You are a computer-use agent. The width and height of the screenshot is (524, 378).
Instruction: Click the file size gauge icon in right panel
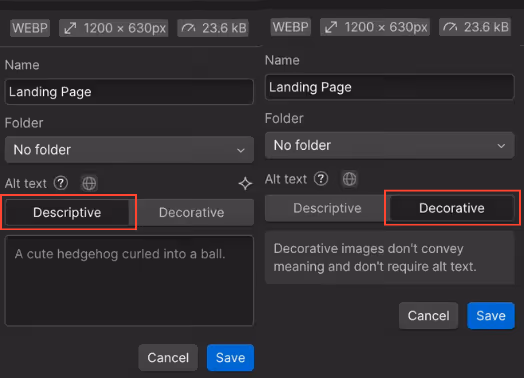pos(450,27)
